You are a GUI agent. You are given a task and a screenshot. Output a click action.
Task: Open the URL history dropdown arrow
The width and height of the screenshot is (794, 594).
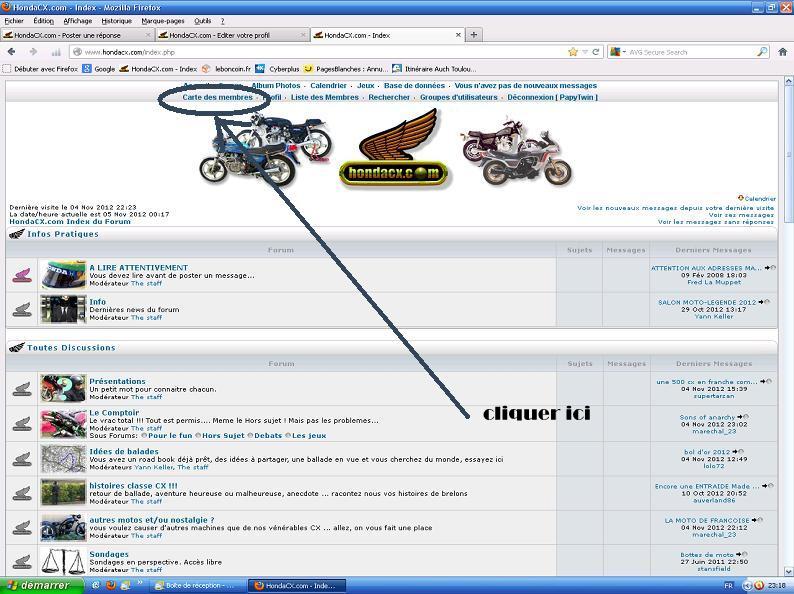click(x=585, y=52)
